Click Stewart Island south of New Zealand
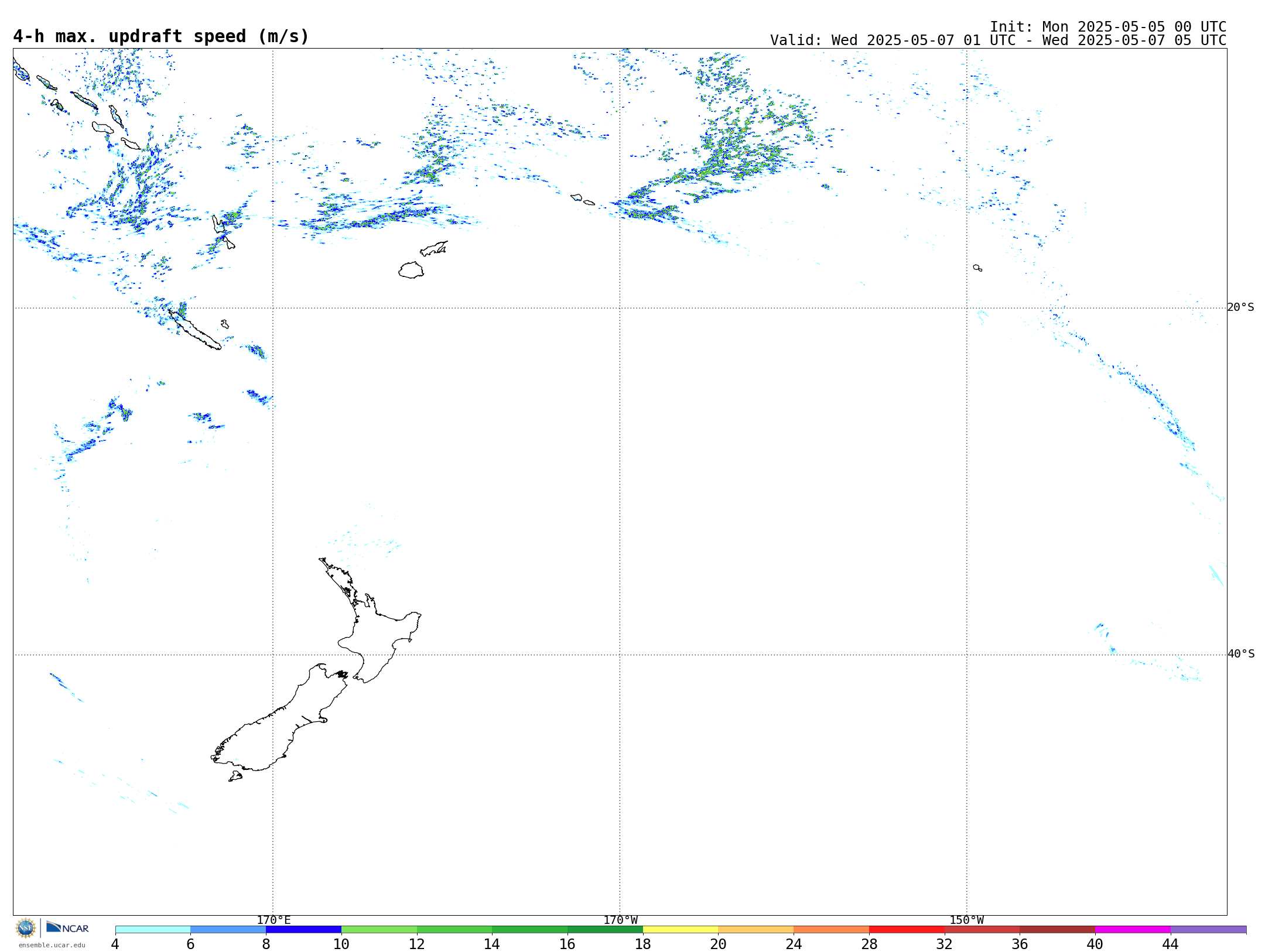The image size is (1265, 952). tap(235, 776)
